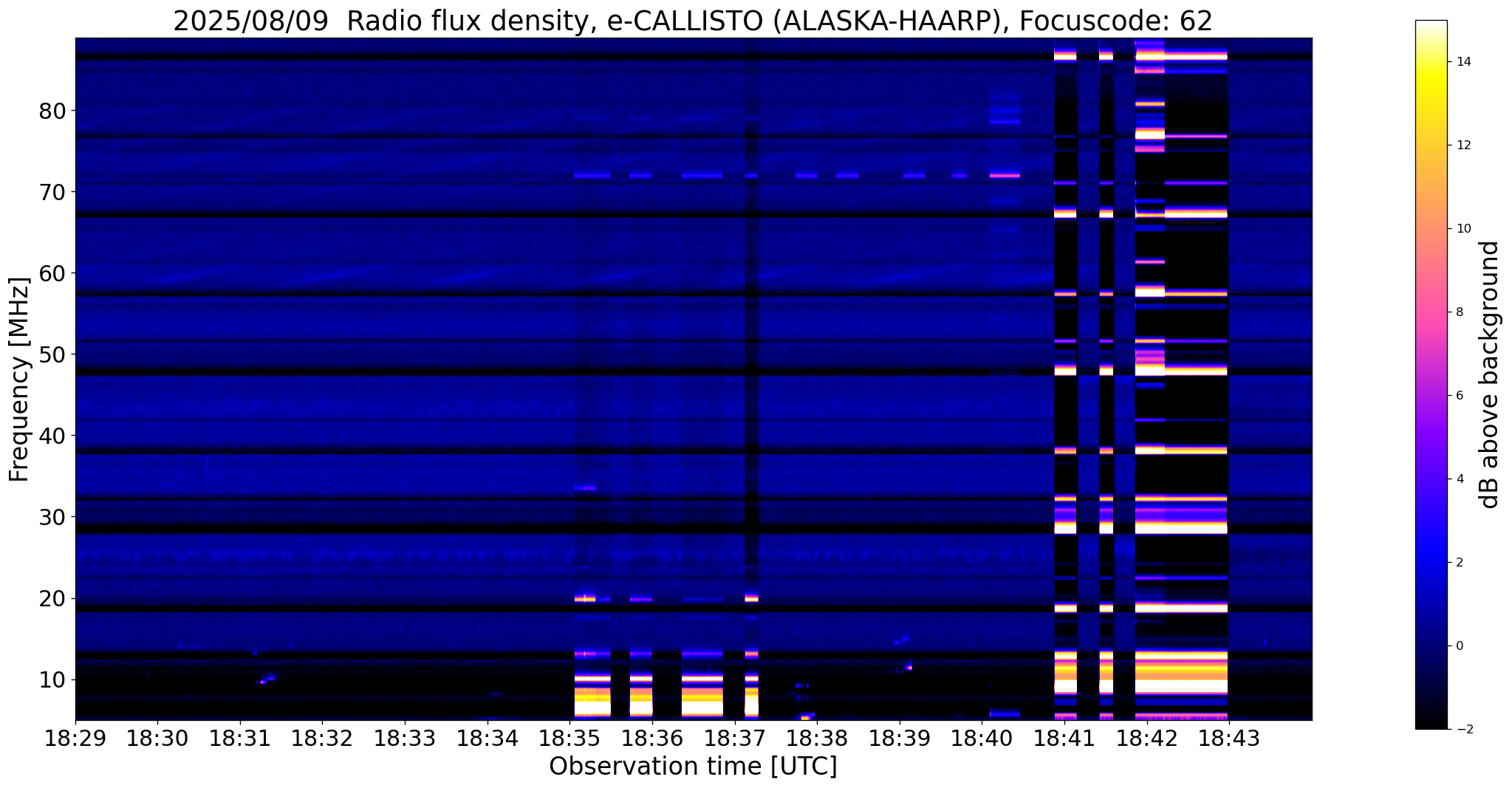Click the 'dB above background' colorbar label
This screenshot has height=788, width=1512.
[x=1490, y=374]
